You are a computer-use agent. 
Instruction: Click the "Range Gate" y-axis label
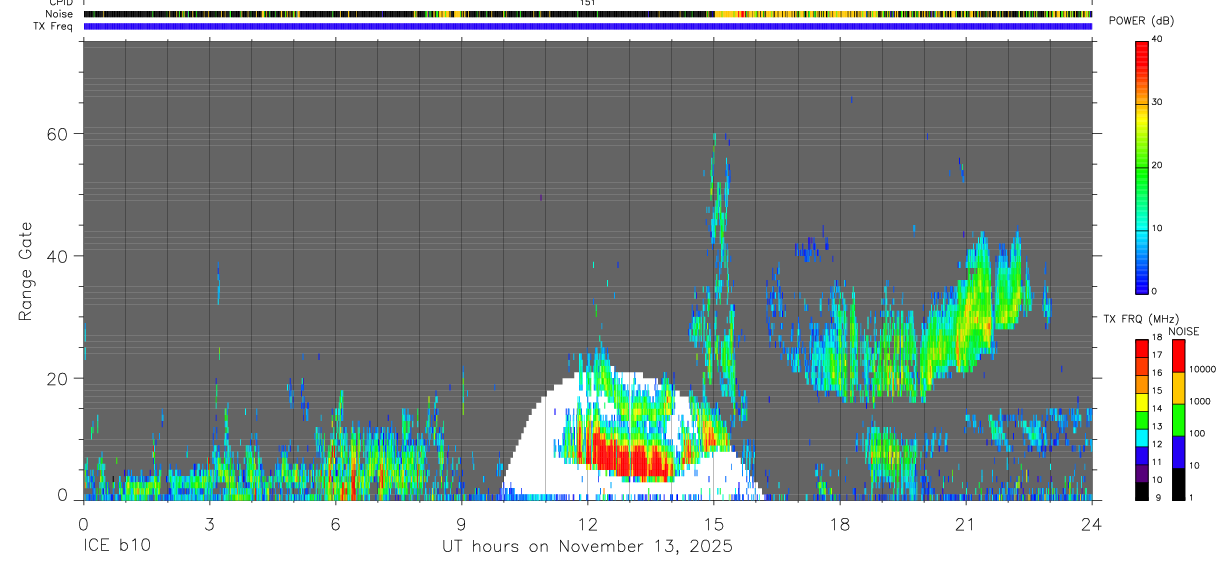[25, 272]
